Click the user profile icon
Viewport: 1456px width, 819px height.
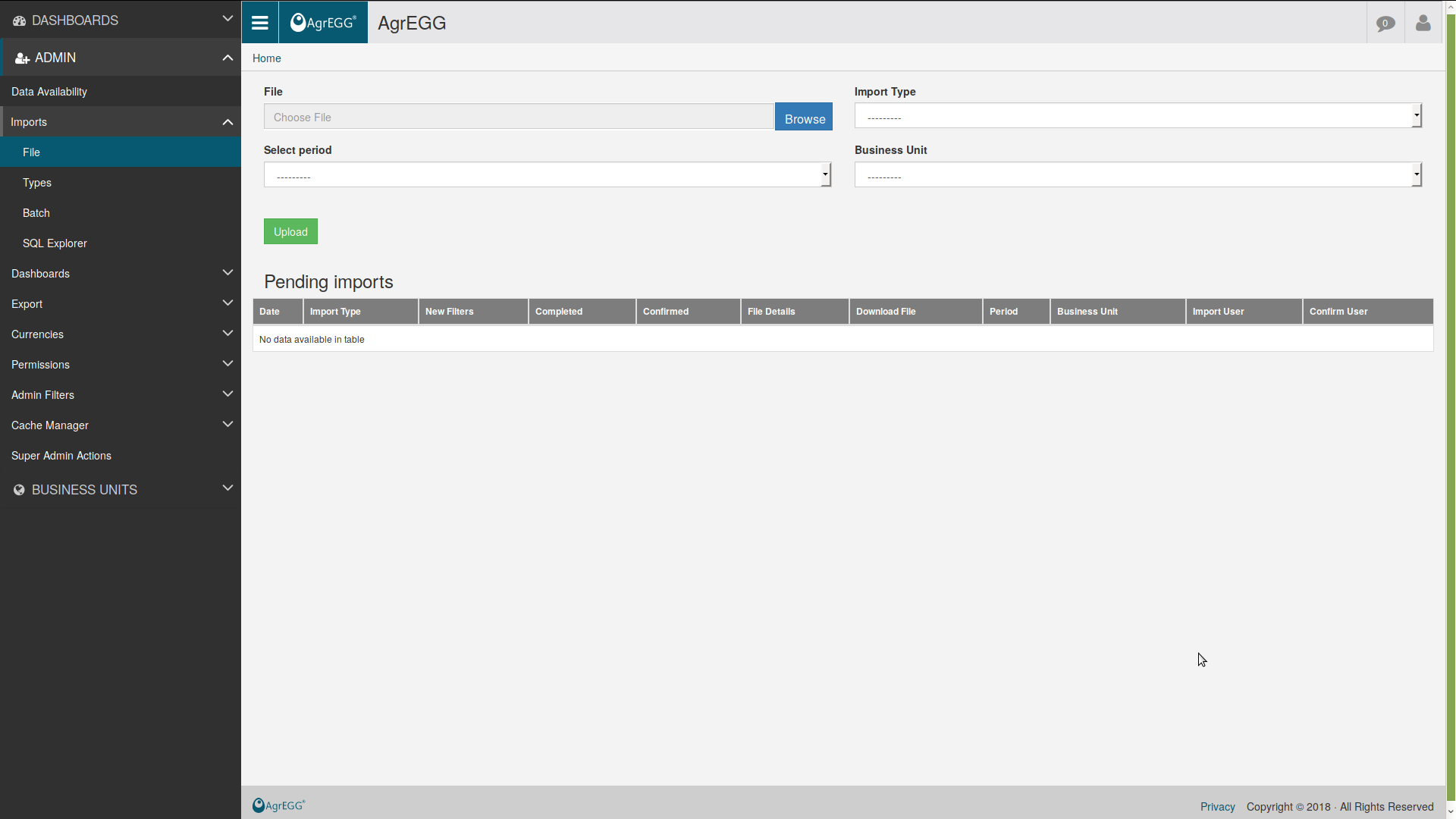pyautogui.click(x=1423, y=22)
